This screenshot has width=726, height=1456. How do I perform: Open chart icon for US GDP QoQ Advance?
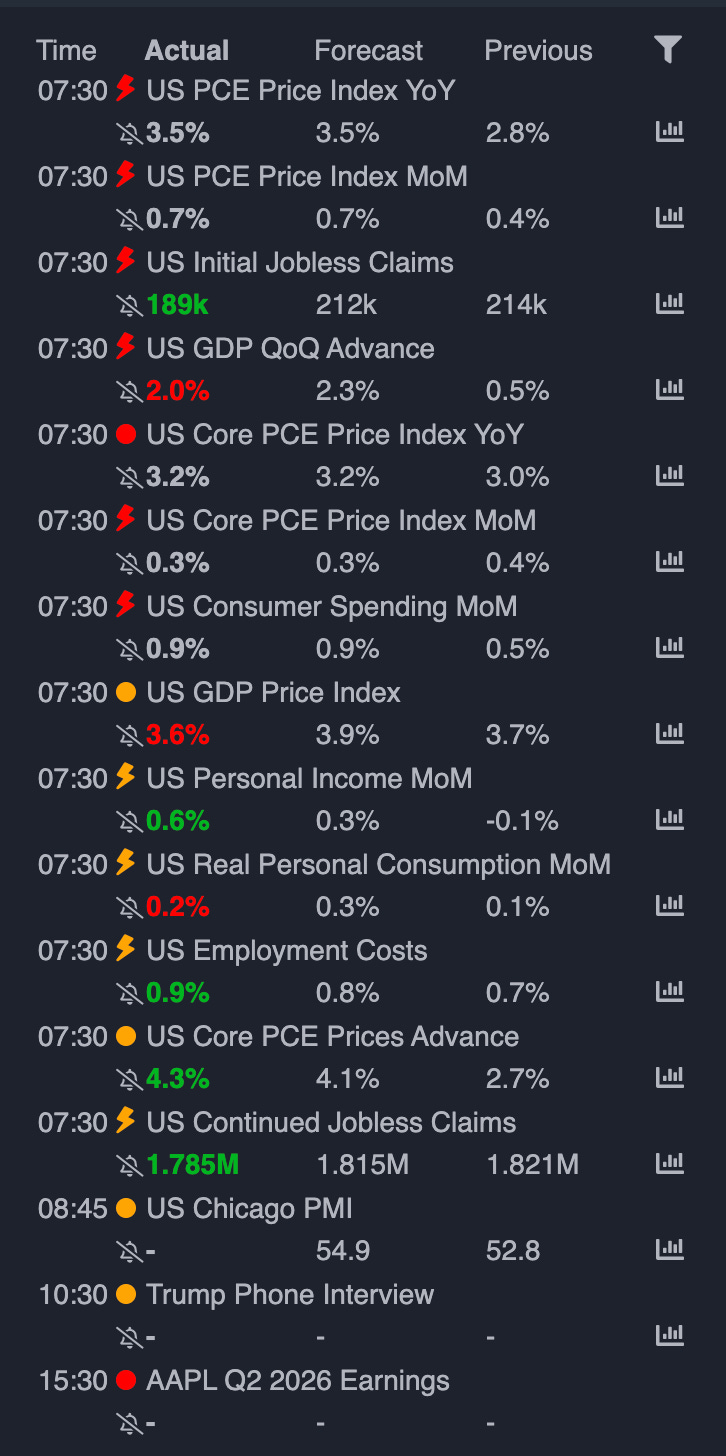click(669, 391)
